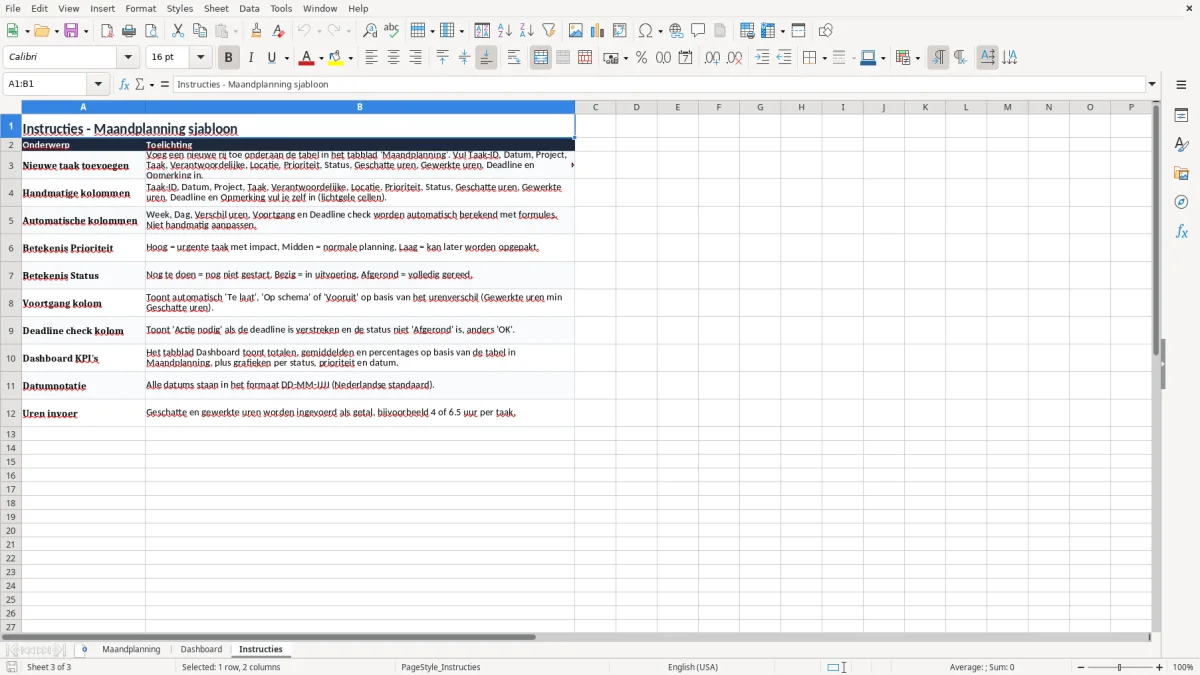Image resolution: width=1200 pixels, height=675 pixels.
Task: Click the Save document icon
Action: click(71, 31)
